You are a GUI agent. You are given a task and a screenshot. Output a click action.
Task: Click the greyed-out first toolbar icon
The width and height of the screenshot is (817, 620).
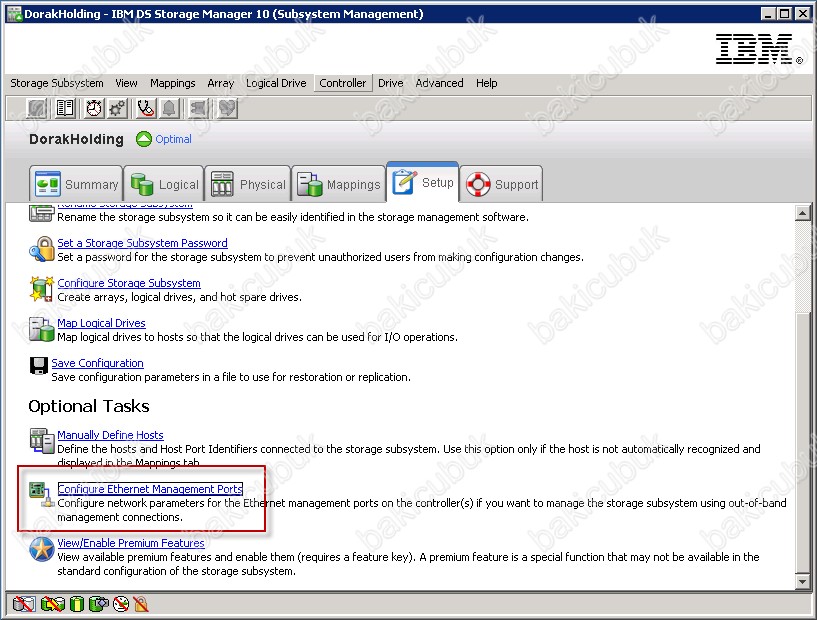(36, 108)
